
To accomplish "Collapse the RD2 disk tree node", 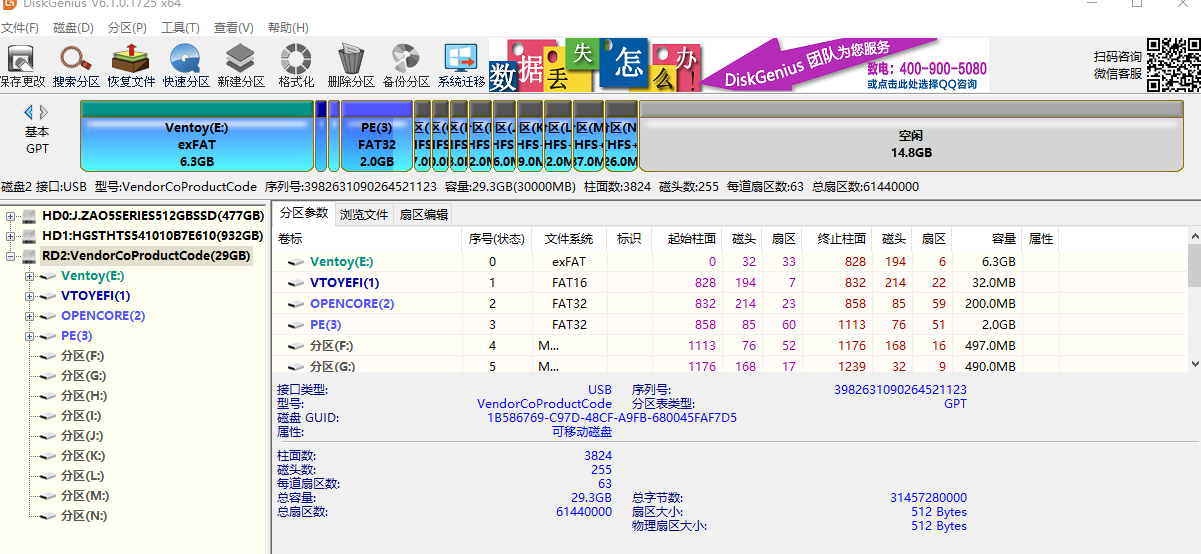I will pyautogui.click(x=11, y=256).
